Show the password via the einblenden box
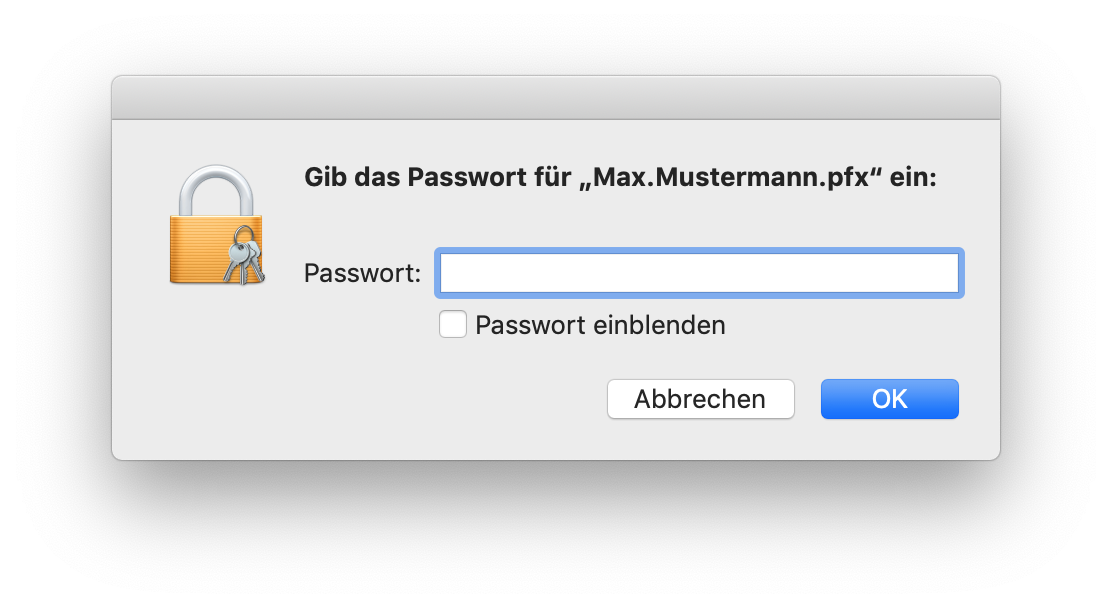 pyautogui.click(x=453, y=325)
